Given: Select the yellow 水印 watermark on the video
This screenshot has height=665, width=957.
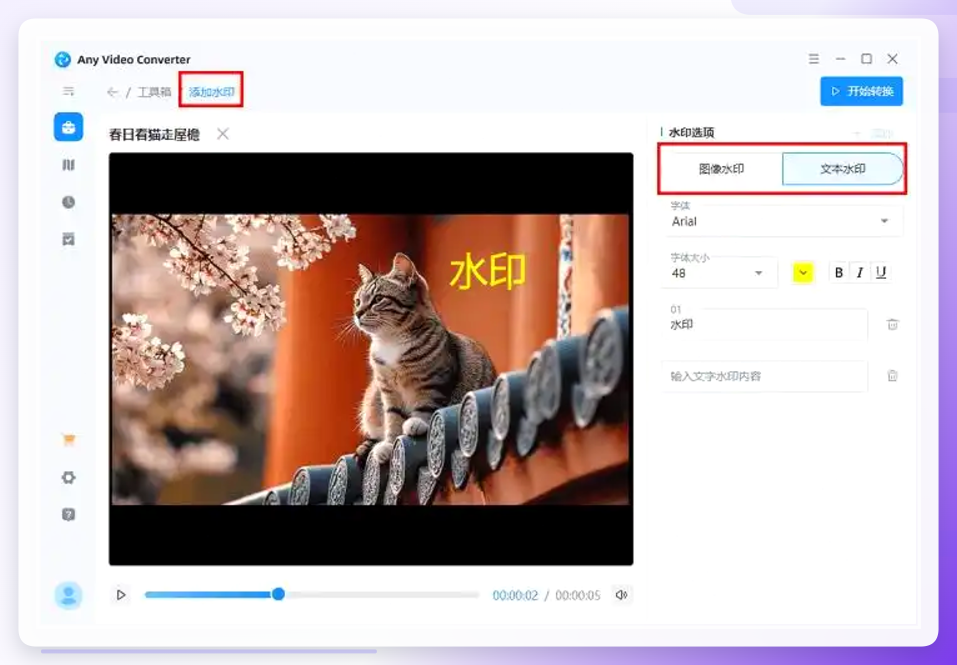Looking at the screenshot, I should [x=488, y=271].
